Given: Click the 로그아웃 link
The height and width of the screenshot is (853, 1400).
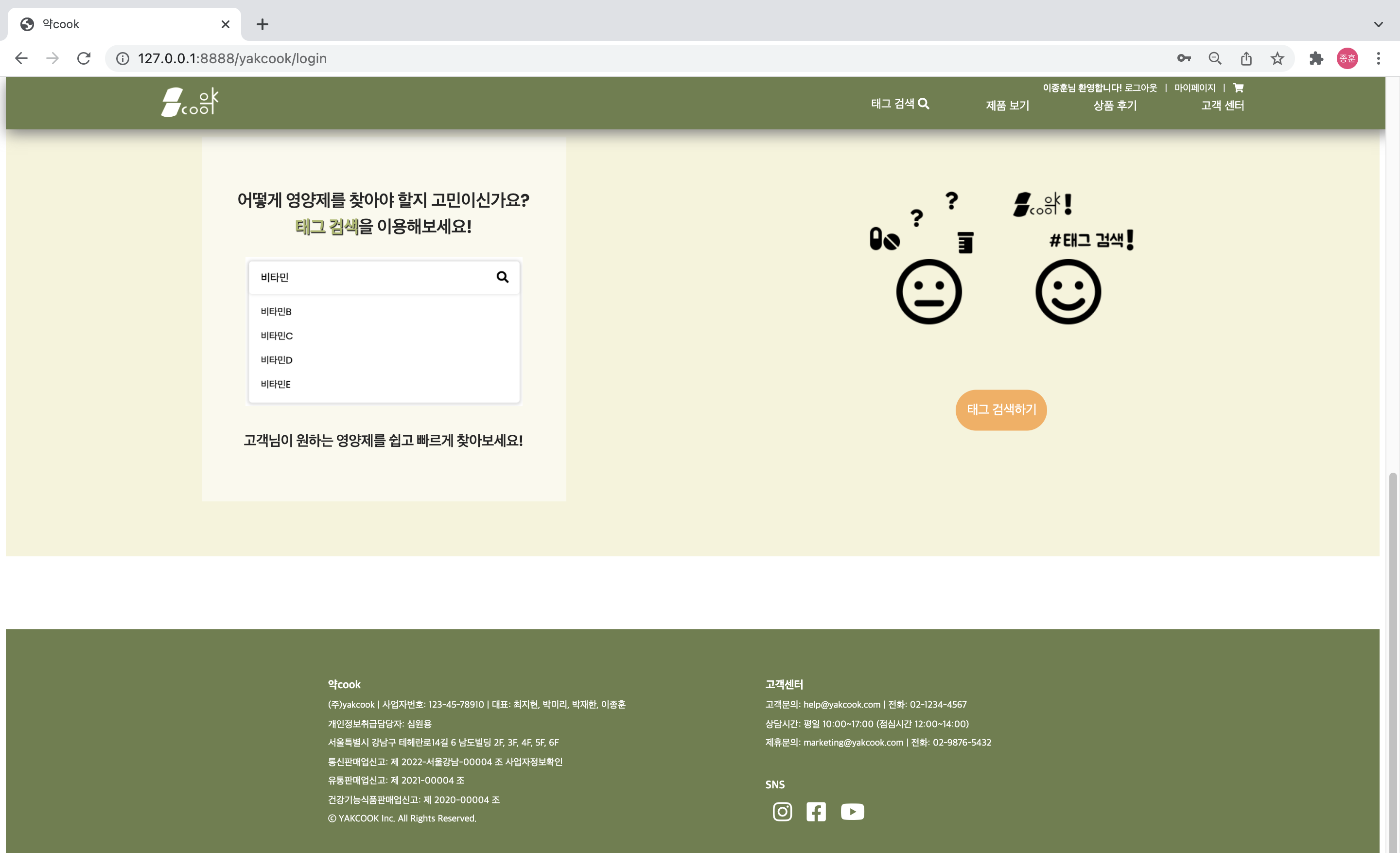Looking at the screenshot, I should click(1140, 88).
